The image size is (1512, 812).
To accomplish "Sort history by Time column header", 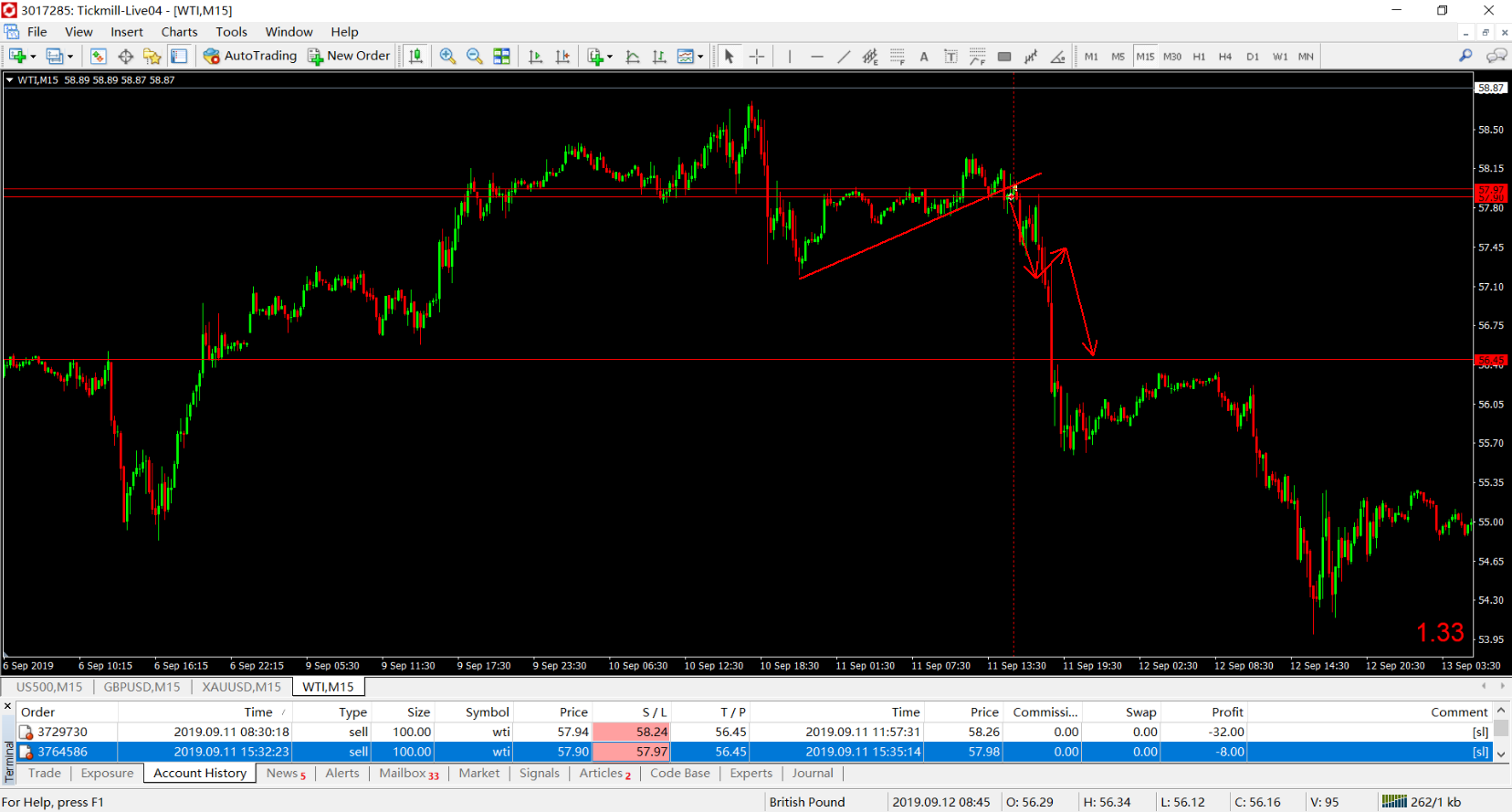I will point(258,712).
